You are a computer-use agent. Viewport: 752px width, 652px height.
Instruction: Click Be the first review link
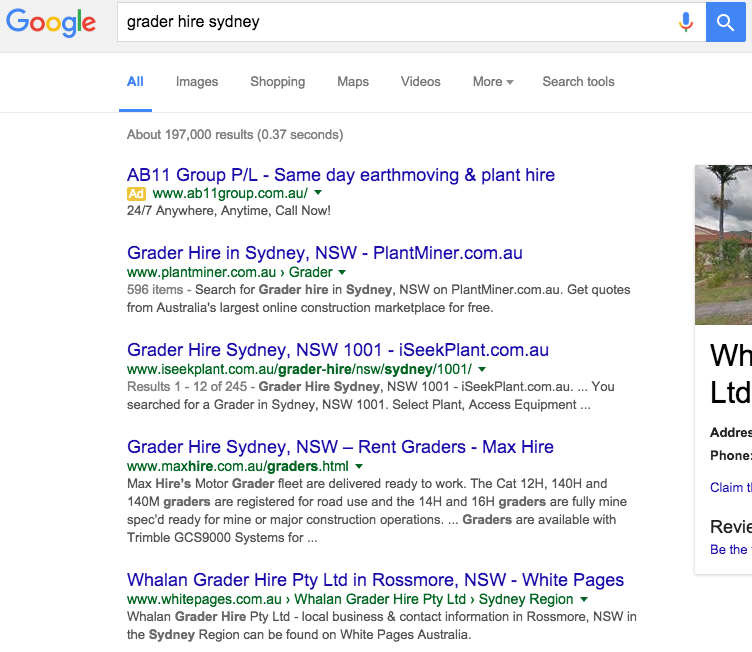point(731,549)
